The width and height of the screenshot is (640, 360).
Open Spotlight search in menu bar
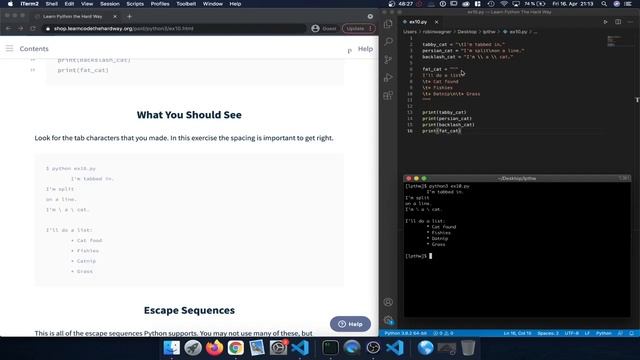[x=604, y=4]
